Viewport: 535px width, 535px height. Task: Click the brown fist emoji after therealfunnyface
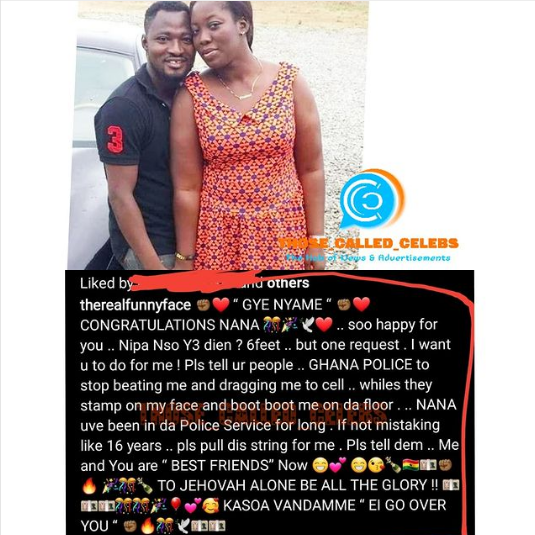tap(204, 305)
